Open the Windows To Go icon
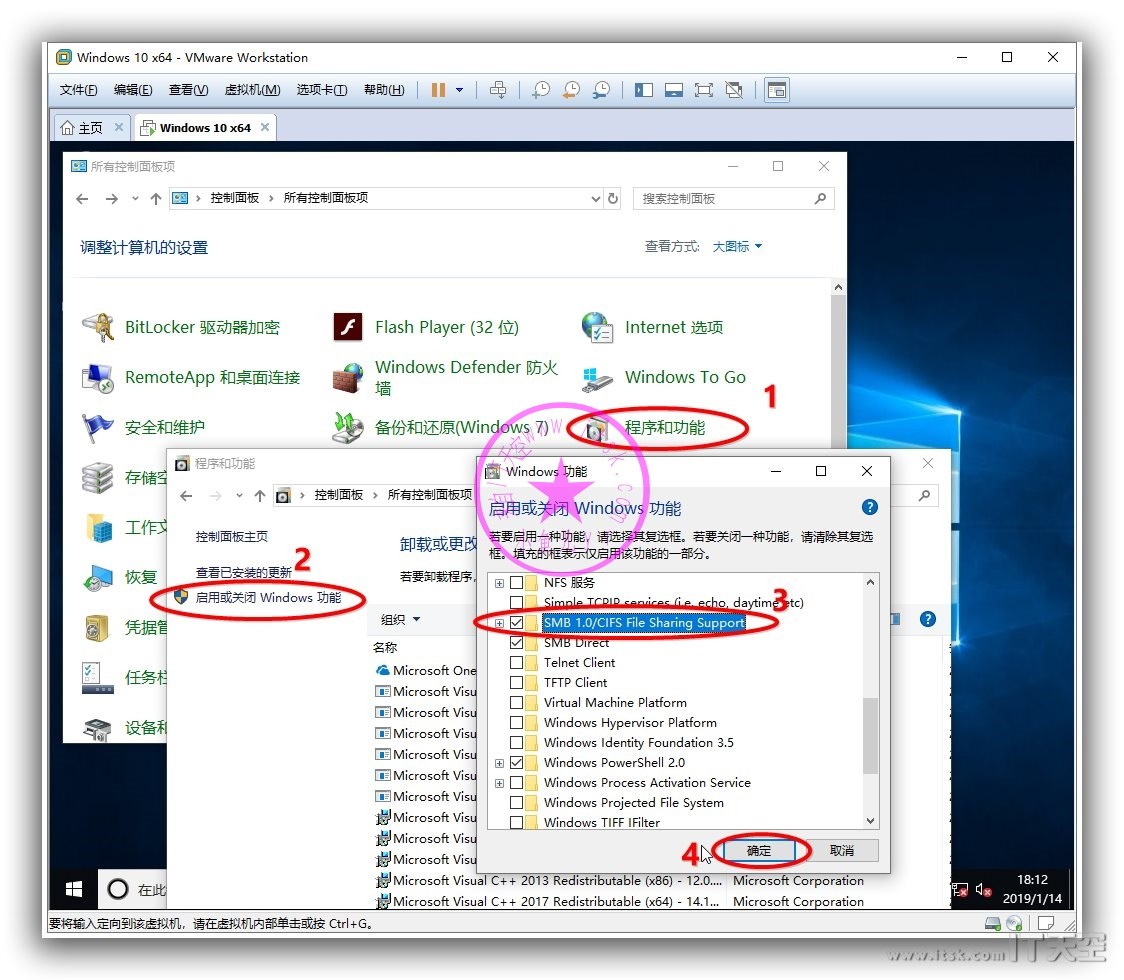Image resolution: width=1124 pixels, height=980 pixels. (x=597, y=378)
